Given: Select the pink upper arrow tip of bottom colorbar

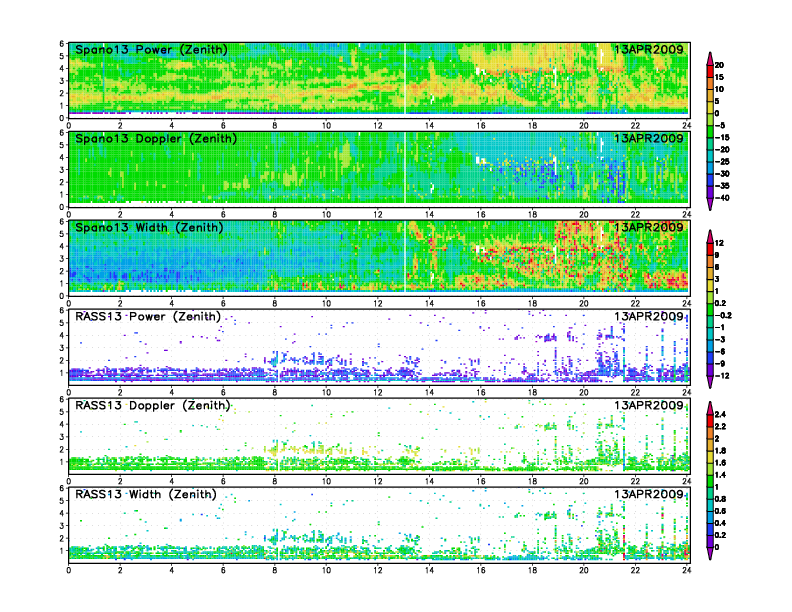Looking at the screenshot, I should 710,407.
